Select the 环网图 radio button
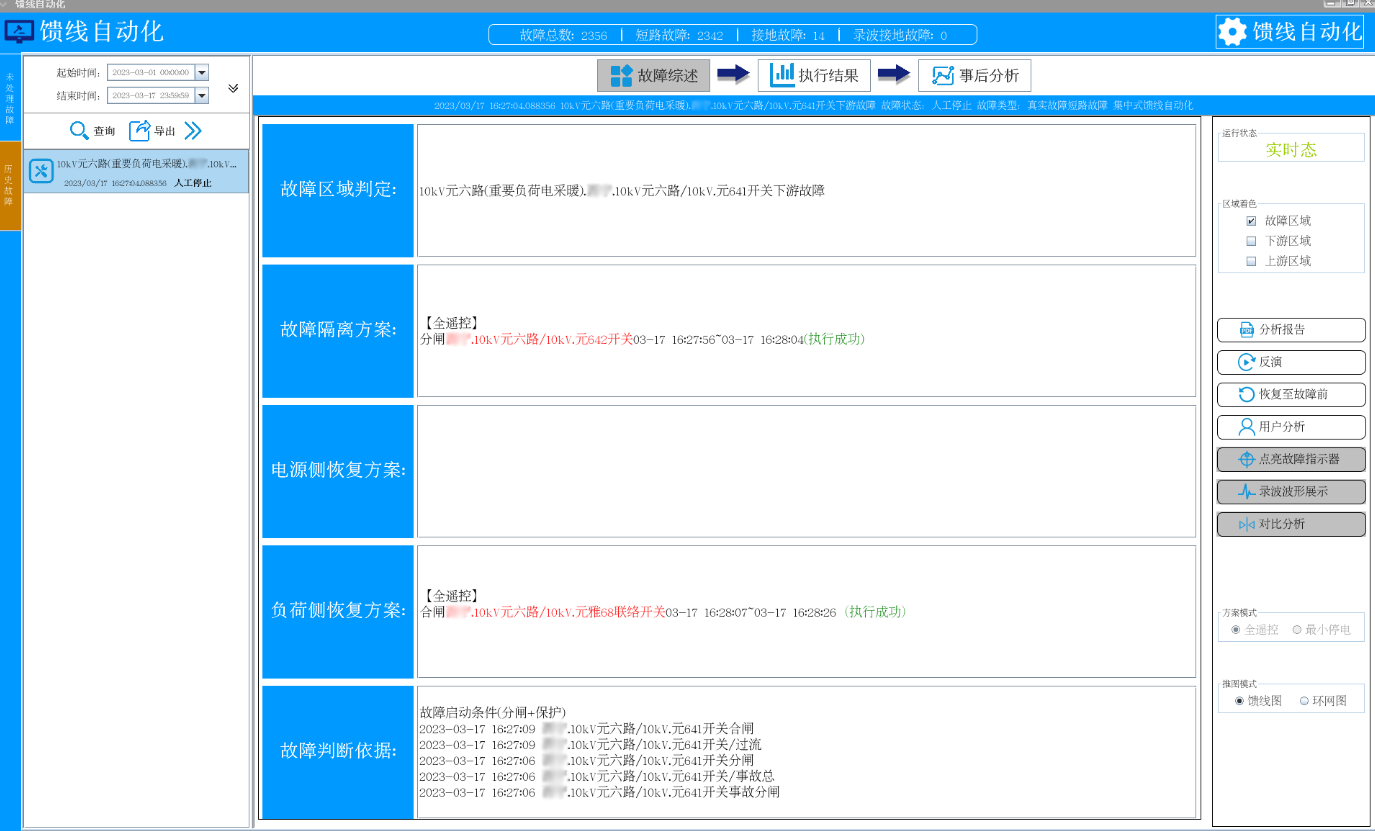This screenshot has height=831, width=1375. click(1304, 701)
